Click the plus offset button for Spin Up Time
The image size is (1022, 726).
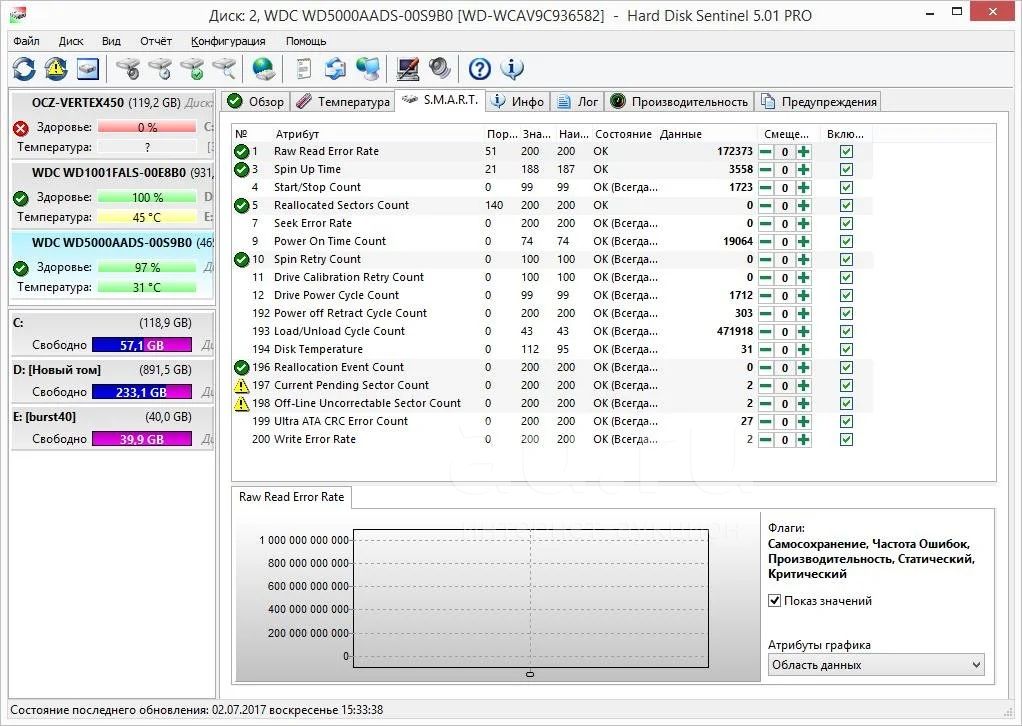point(804,169)
